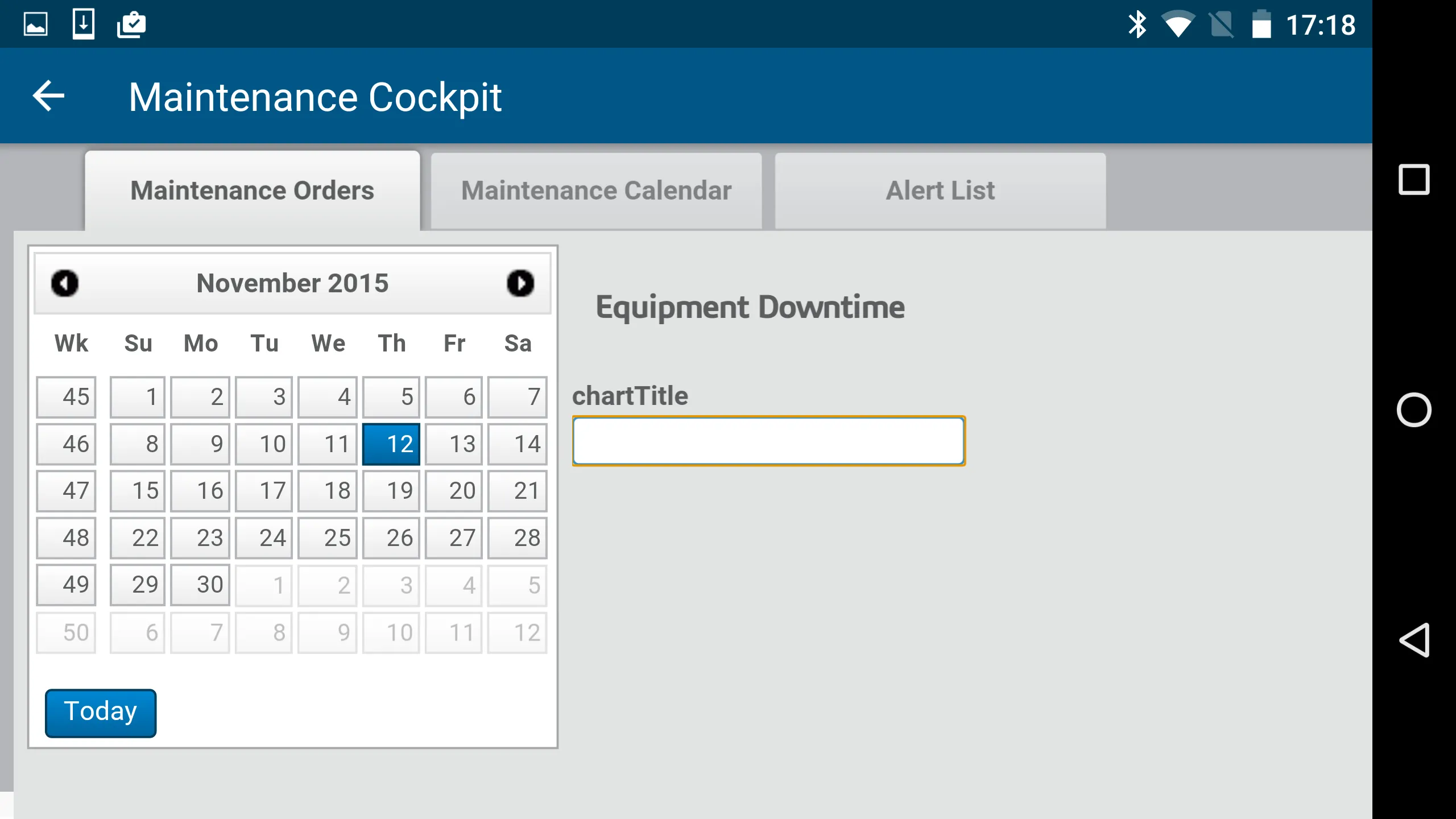Select November 1 in calendar
This screenshot has height=819, width=1456.
pyautogui.click(x=138, y=397)
